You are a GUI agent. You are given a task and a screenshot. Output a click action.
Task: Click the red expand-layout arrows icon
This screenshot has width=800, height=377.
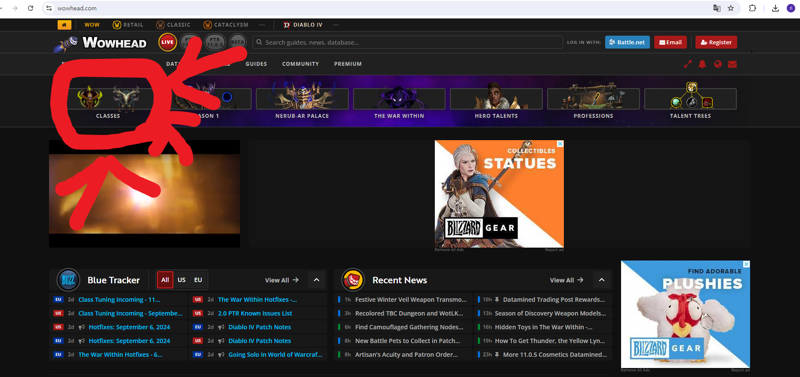(x=688, y=64)
